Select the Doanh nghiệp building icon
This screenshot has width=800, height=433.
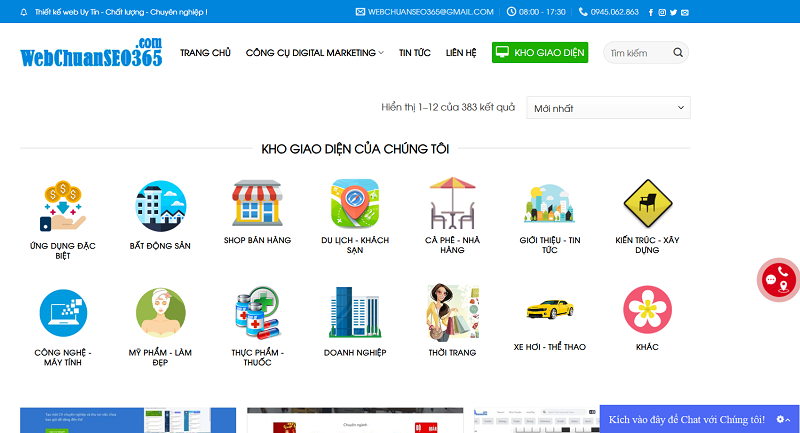click(355, 312)
